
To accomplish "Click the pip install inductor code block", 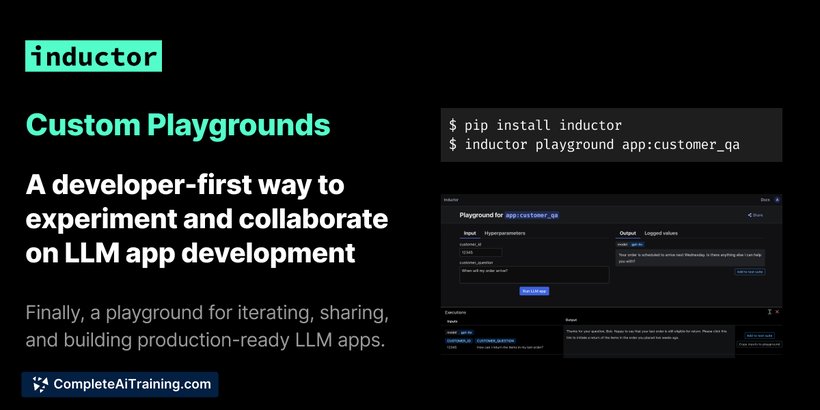I will pos(611,135).
